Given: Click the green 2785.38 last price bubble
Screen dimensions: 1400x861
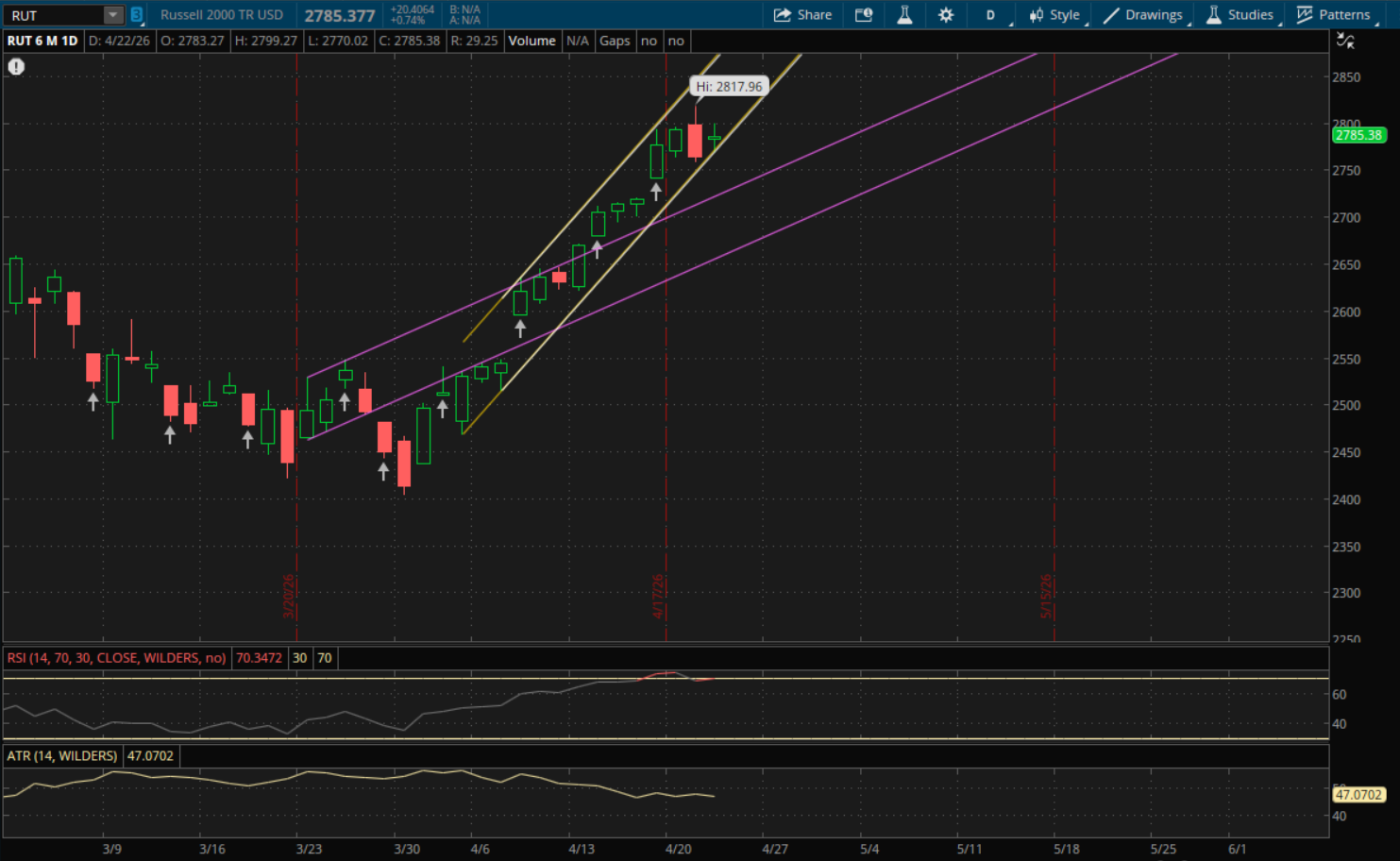Looking at the screenshot, I should 1358,135.
